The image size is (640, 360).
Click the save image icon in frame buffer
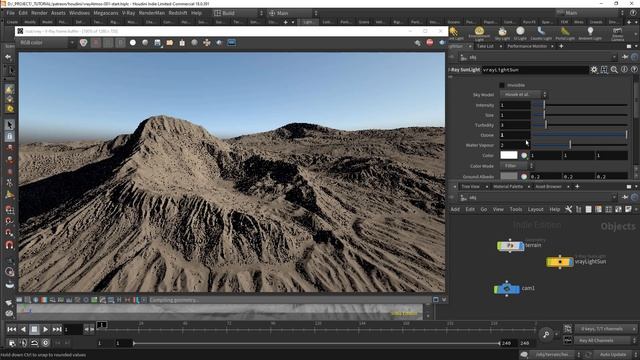[x=158, y=42]
